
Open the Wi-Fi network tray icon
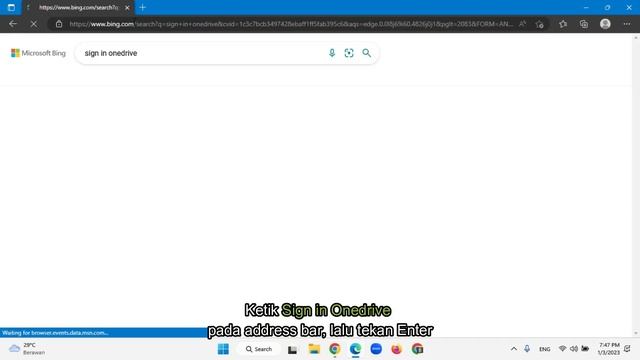(562, 349)
